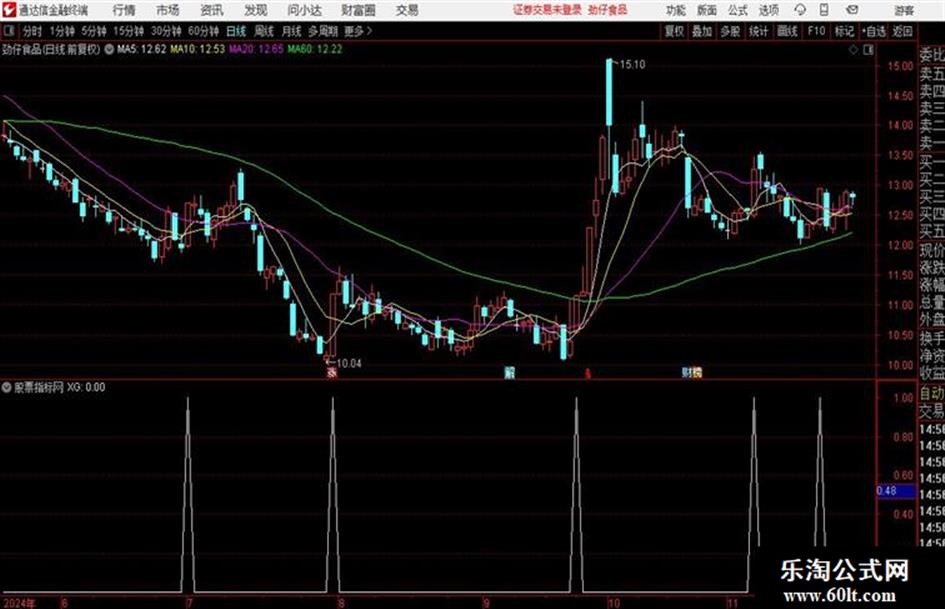
Task: Click the 叠加 overlay button
Action: (x=702, y=31)
